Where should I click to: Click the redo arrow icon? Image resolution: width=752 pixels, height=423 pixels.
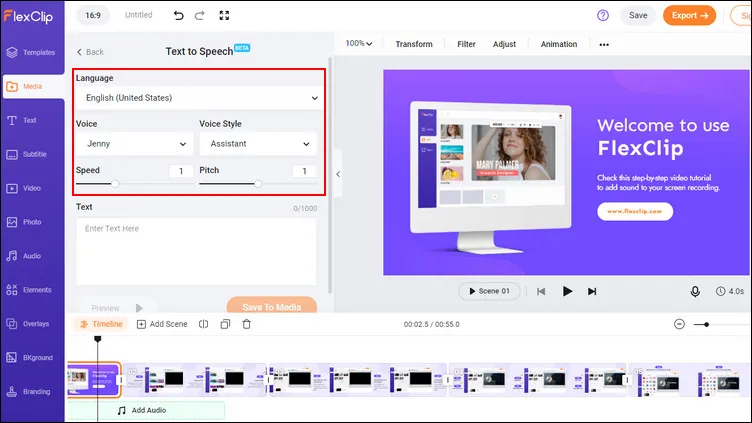pyautogui.click(x=200, y=15)
